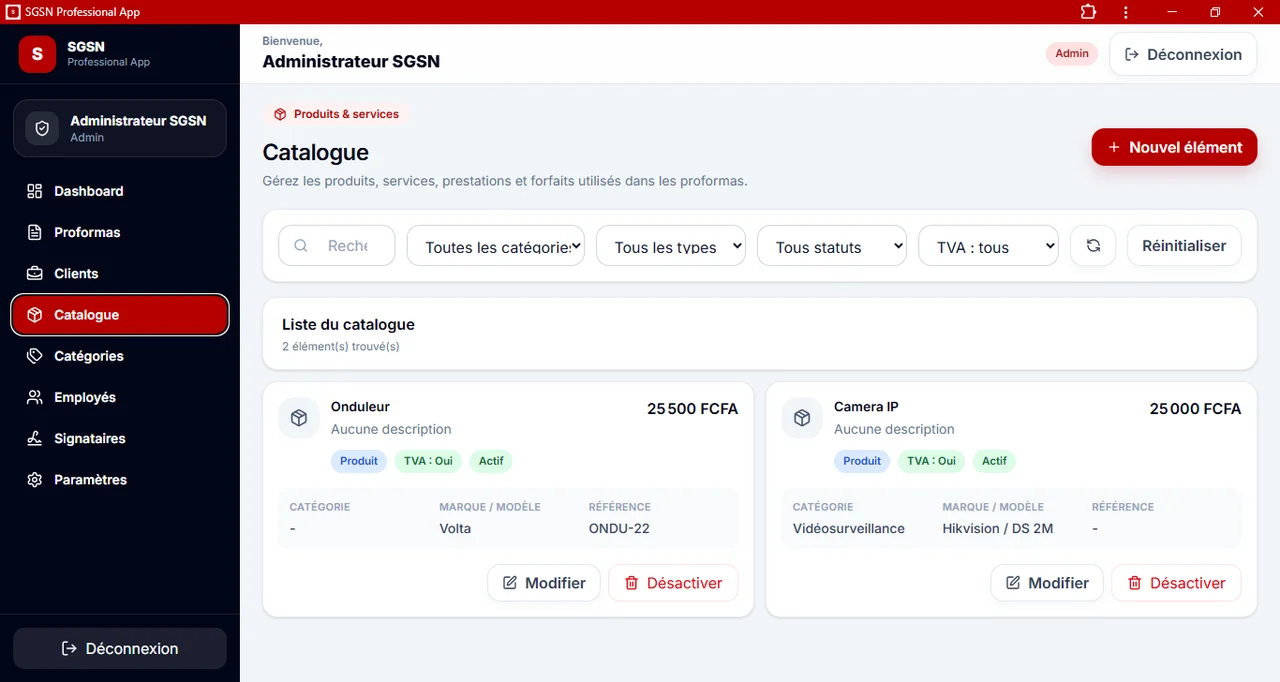Click the box icon on Camera IP card
1280x682 pixels.
(x=801, y=418)
